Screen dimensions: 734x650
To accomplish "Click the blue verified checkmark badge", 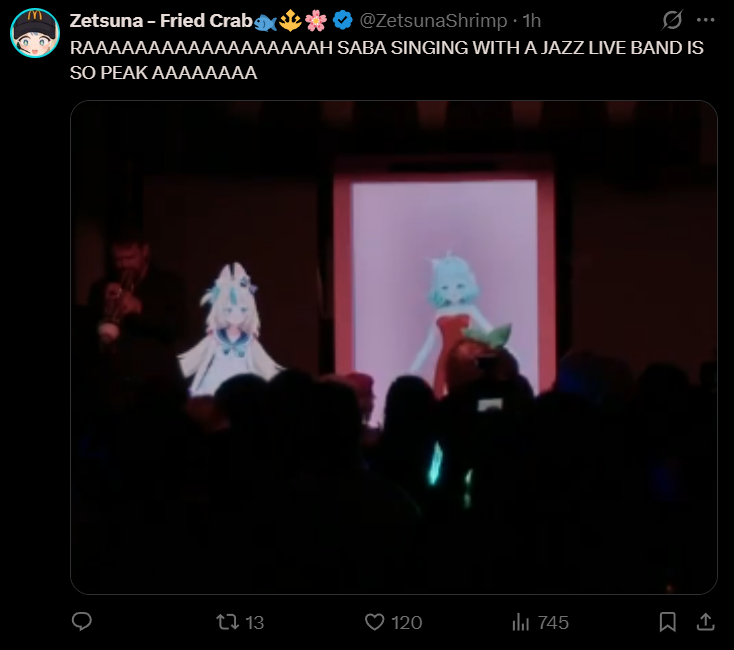I will point(343,21).
